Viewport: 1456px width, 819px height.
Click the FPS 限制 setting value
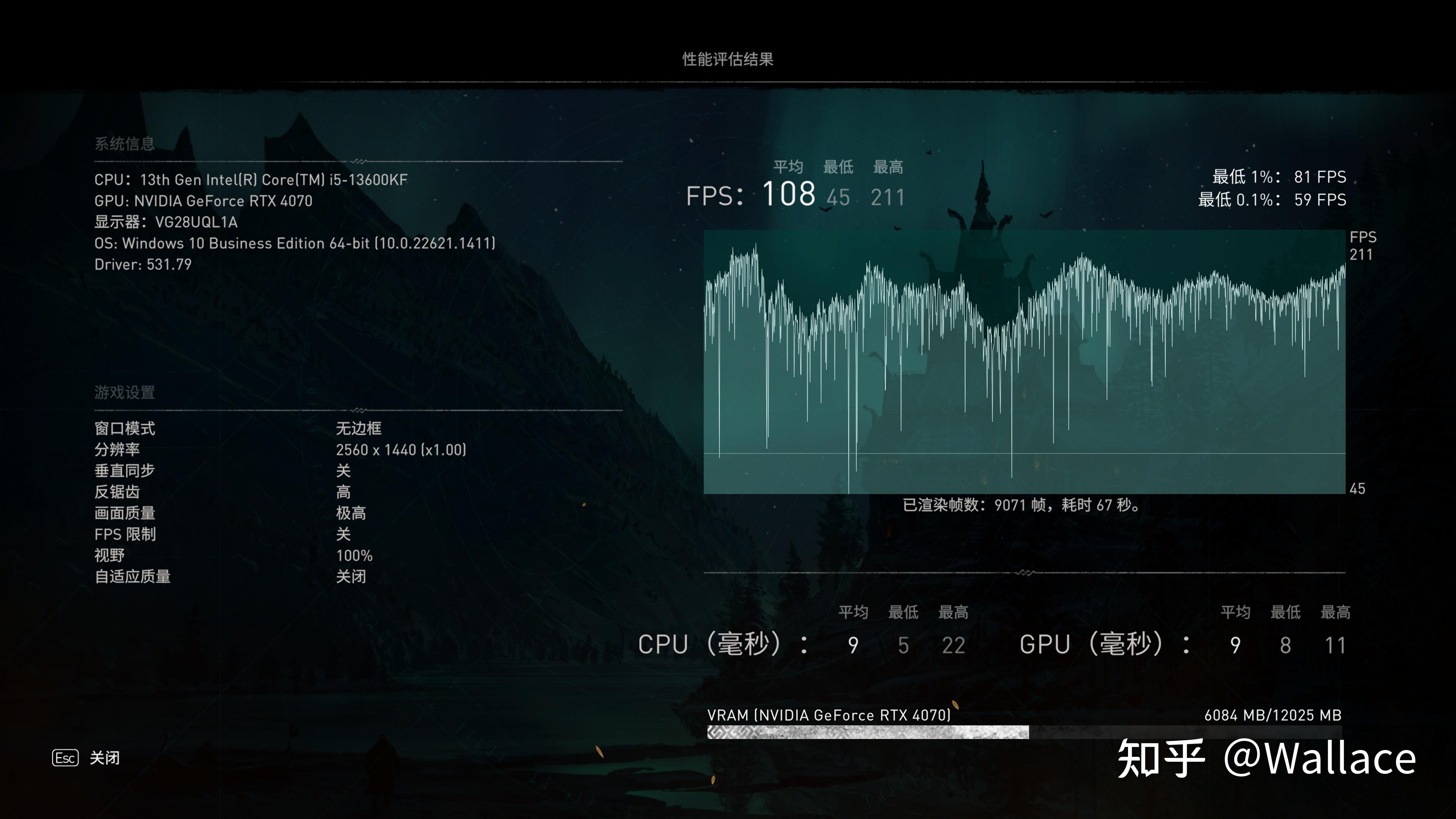343,534
